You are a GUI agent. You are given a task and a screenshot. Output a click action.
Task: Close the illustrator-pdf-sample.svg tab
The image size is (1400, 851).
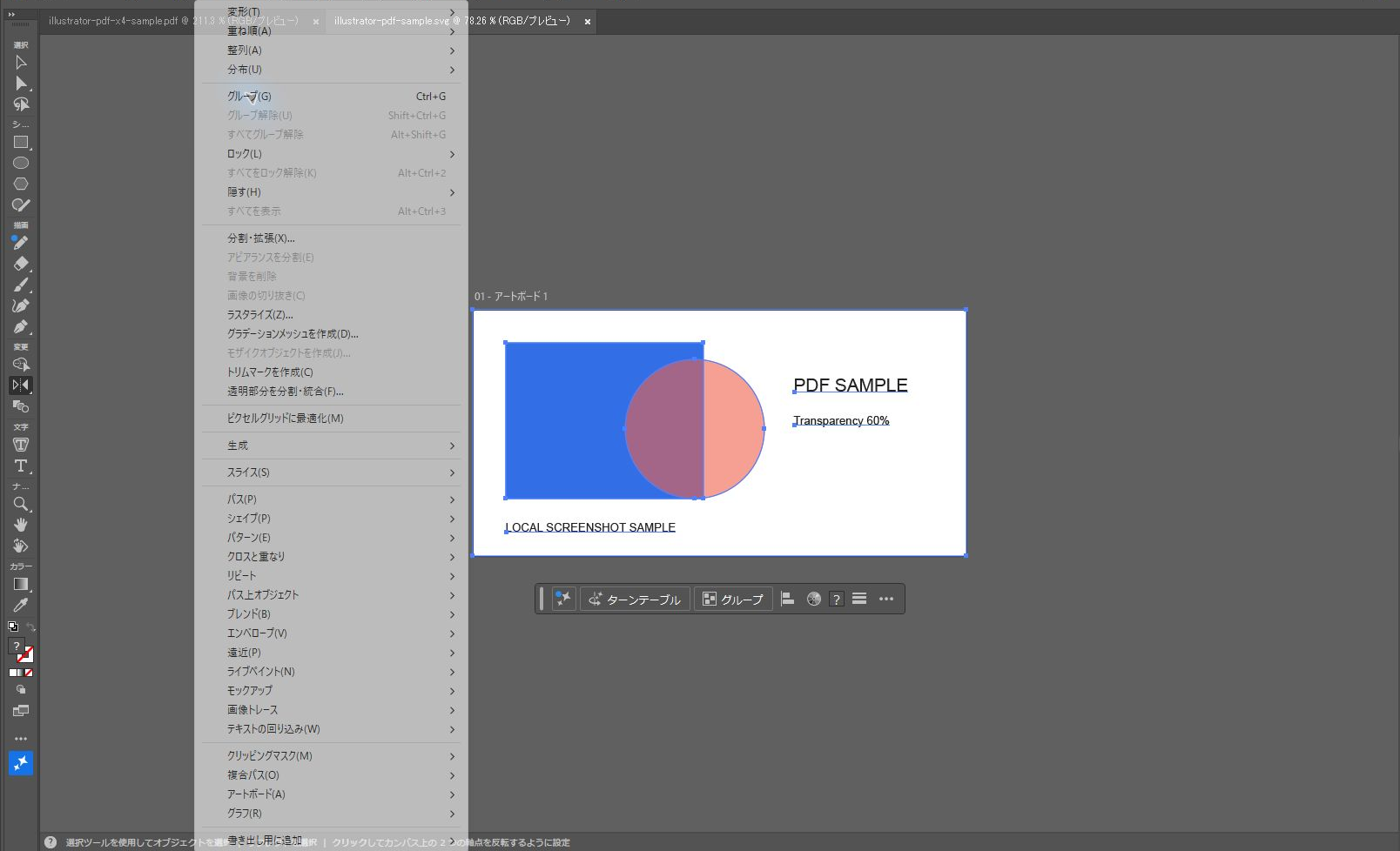[x=588, y=22]
